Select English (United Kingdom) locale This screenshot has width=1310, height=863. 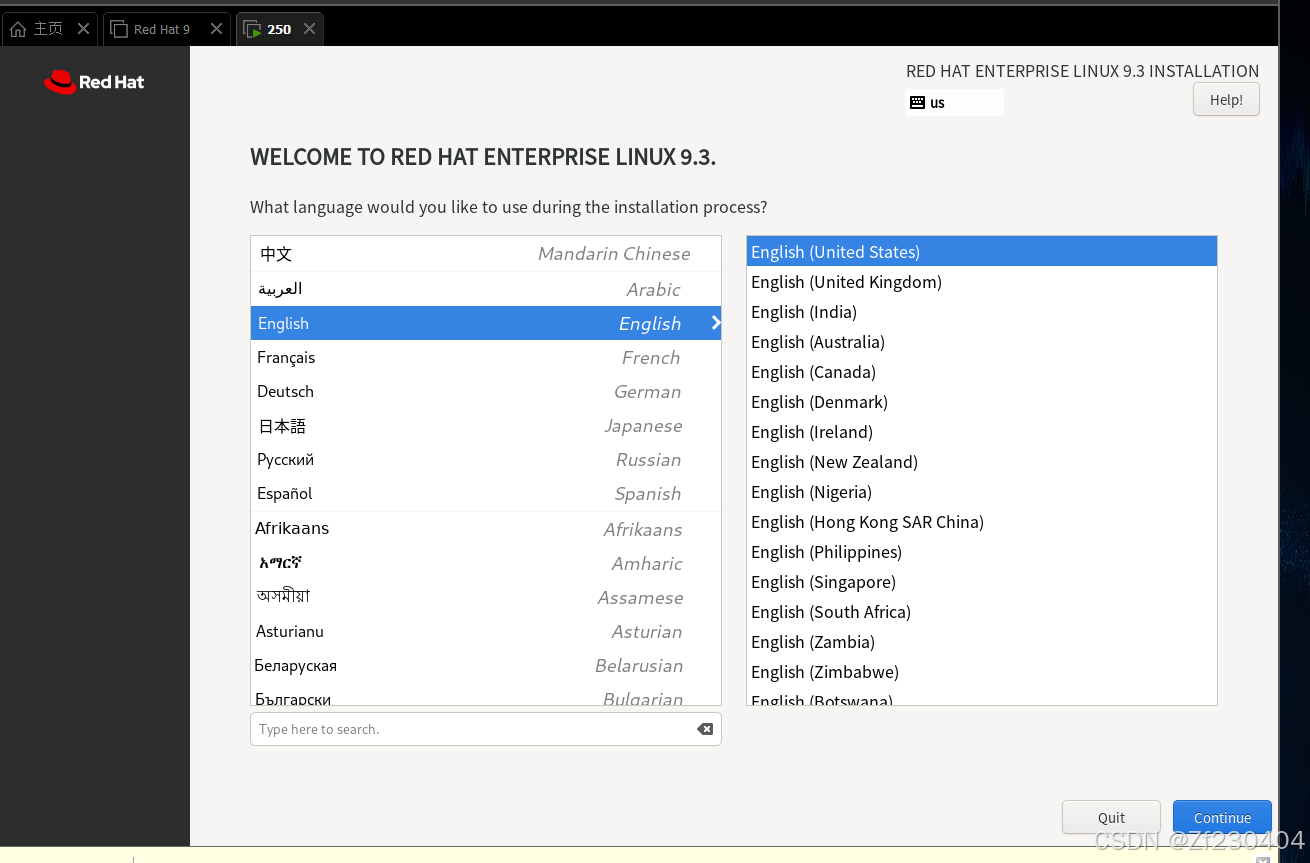pos(981,282)
